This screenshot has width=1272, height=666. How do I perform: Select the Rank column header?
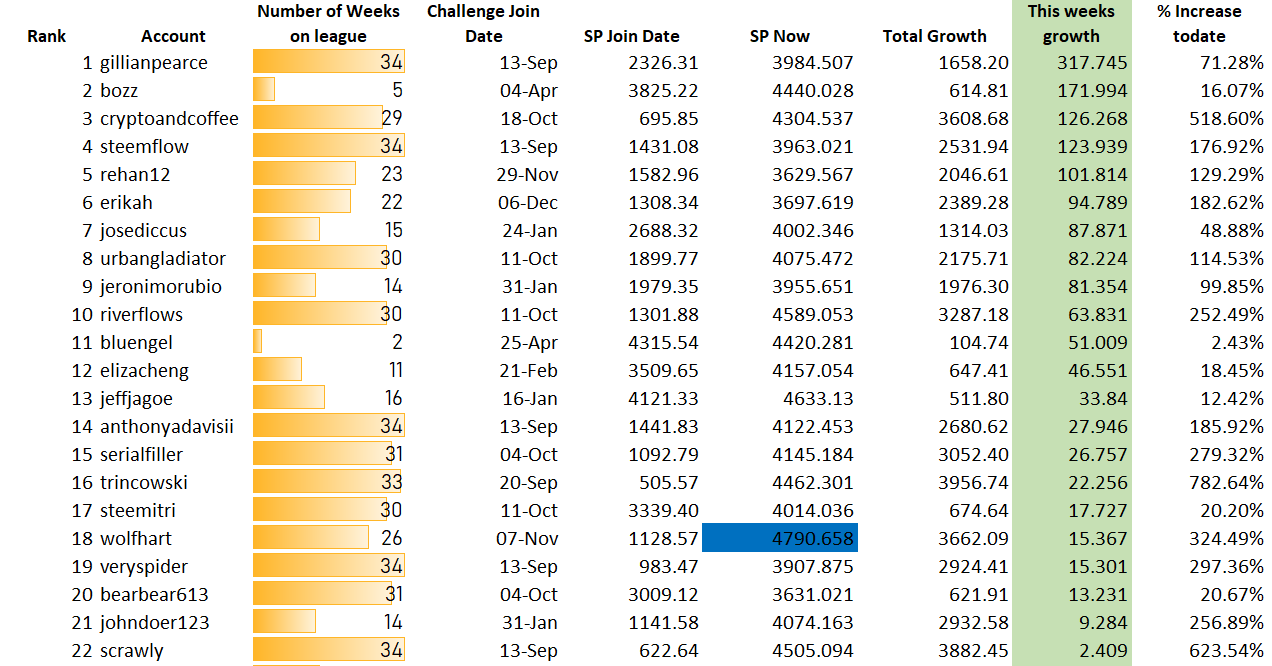point(46,36)
